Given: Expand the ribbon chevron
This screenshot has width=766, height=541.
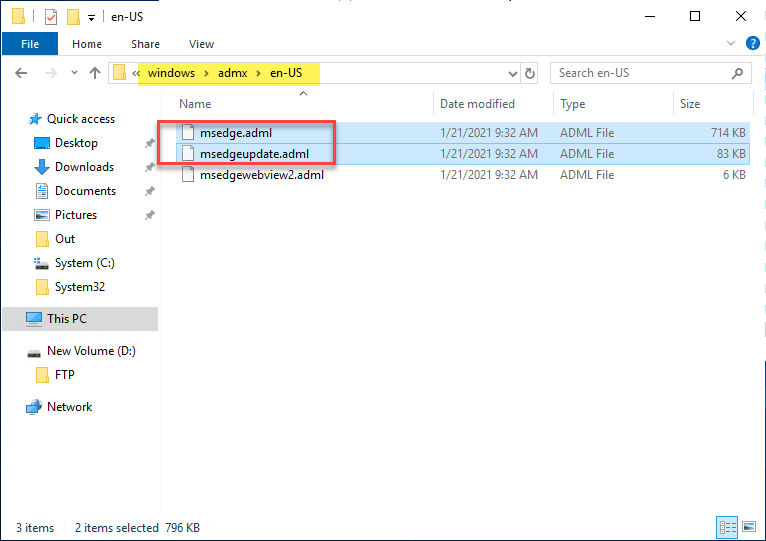Looking at the screenshot, I should (x=731, y=43).
